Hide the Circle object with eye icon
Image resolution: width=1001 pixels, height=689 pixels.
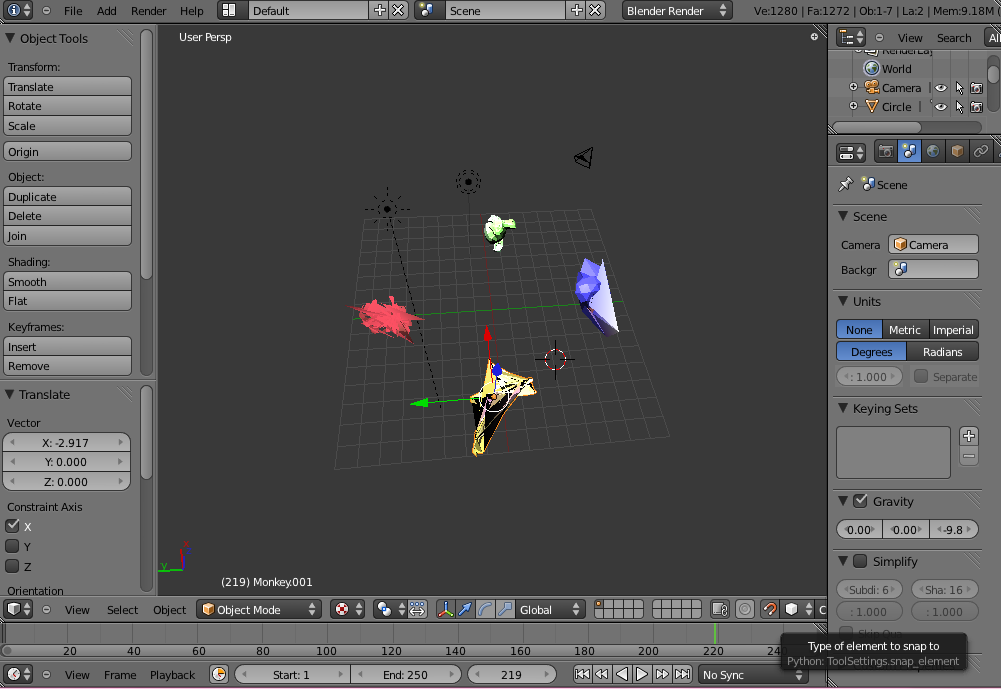click(941, 107)
